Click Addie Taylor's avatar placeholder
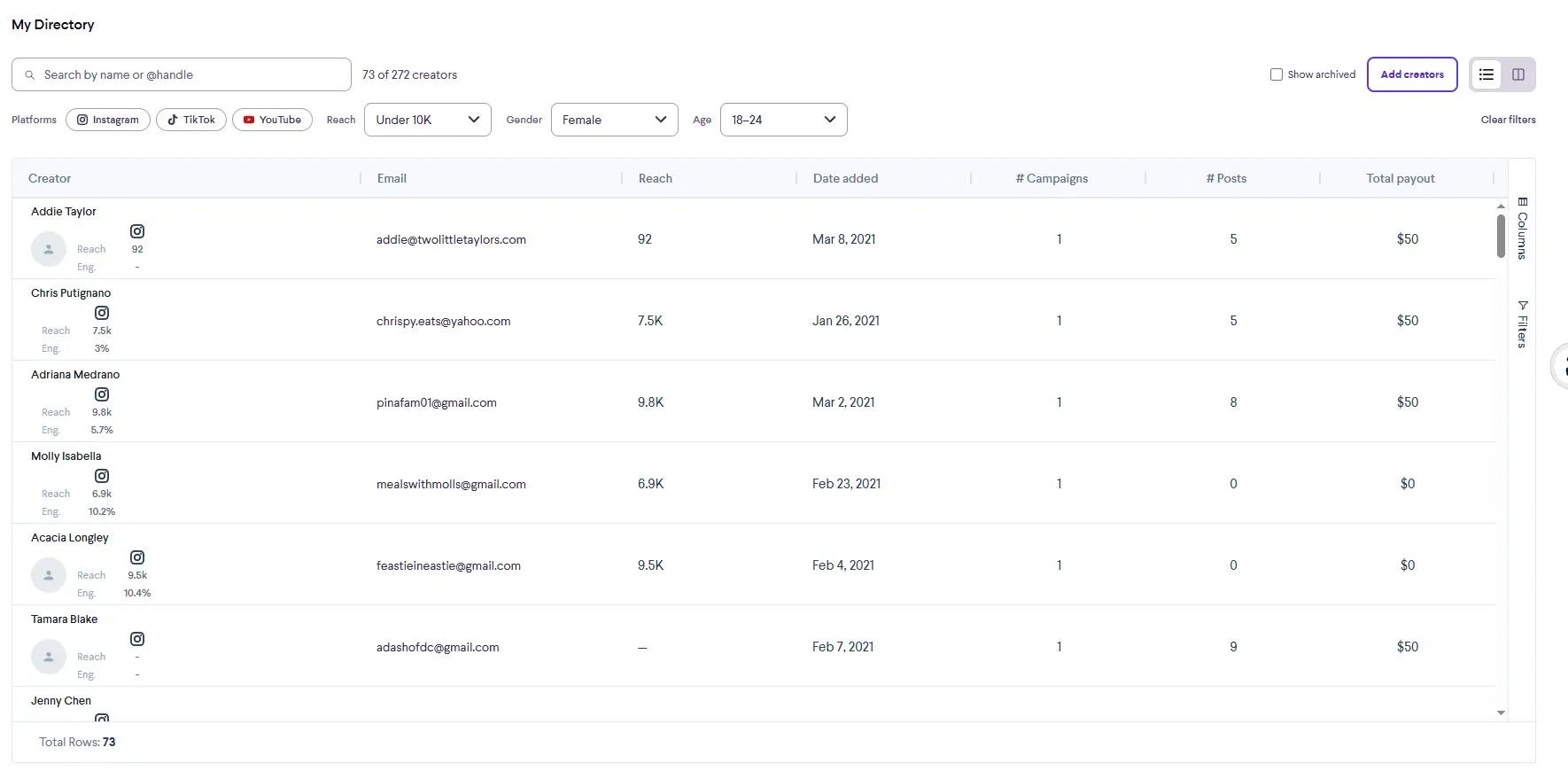 click(x=49, y=249)
